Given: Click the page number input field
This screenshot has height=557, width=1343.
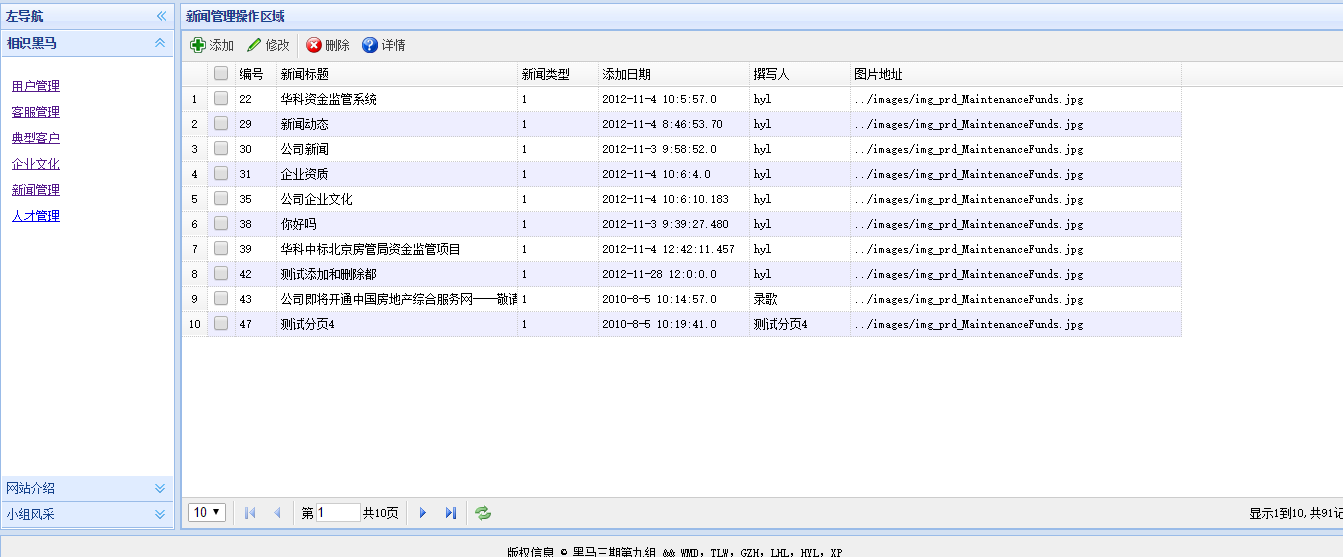Looking at the screenshot, I should 337,513.
